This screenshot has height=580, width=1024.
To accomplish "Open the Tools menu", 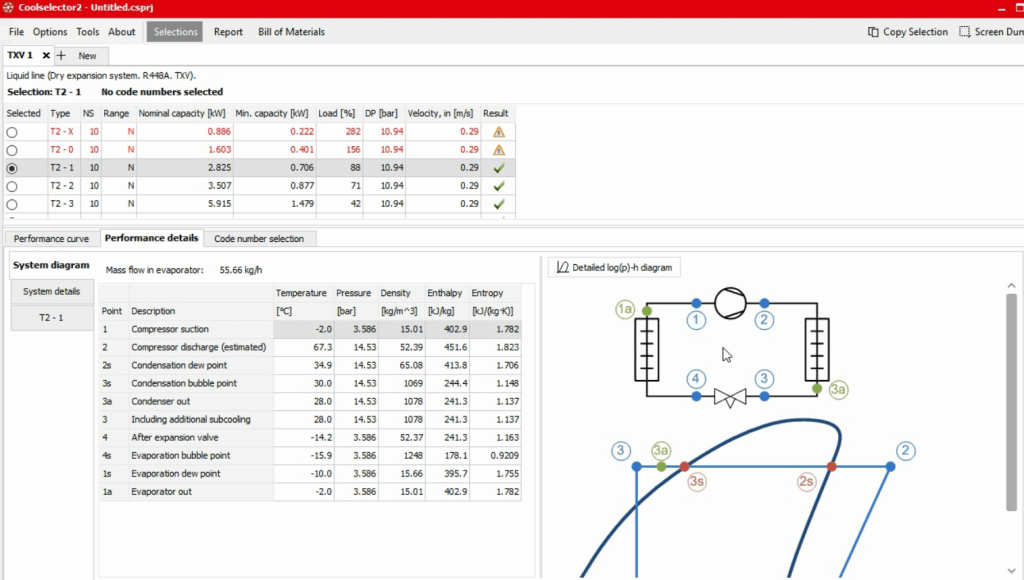I will pyautogui.click(x=88, y=31).
